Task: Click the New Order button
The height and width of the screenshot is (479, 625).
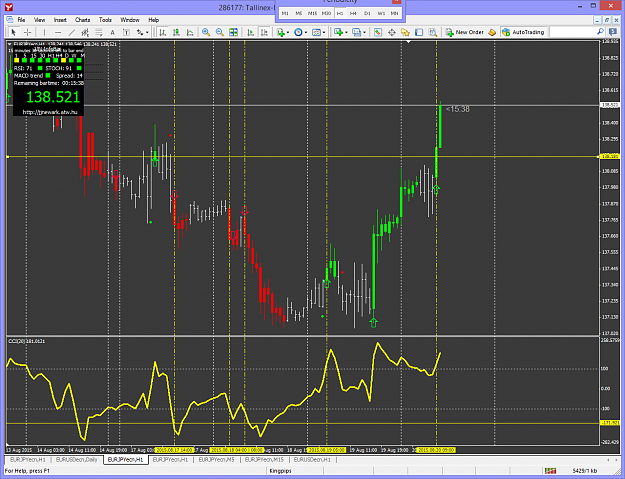Action: [x=464, y=32]
